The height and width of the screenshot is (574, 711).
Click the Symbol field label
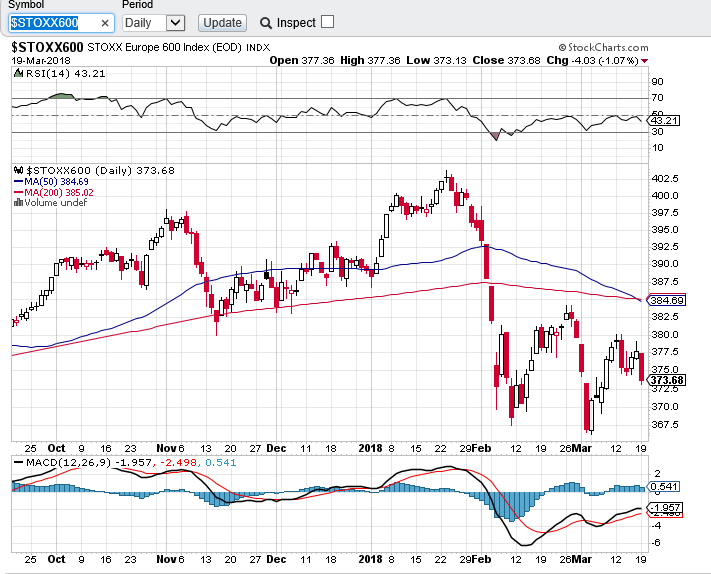[x=26, y=5]
